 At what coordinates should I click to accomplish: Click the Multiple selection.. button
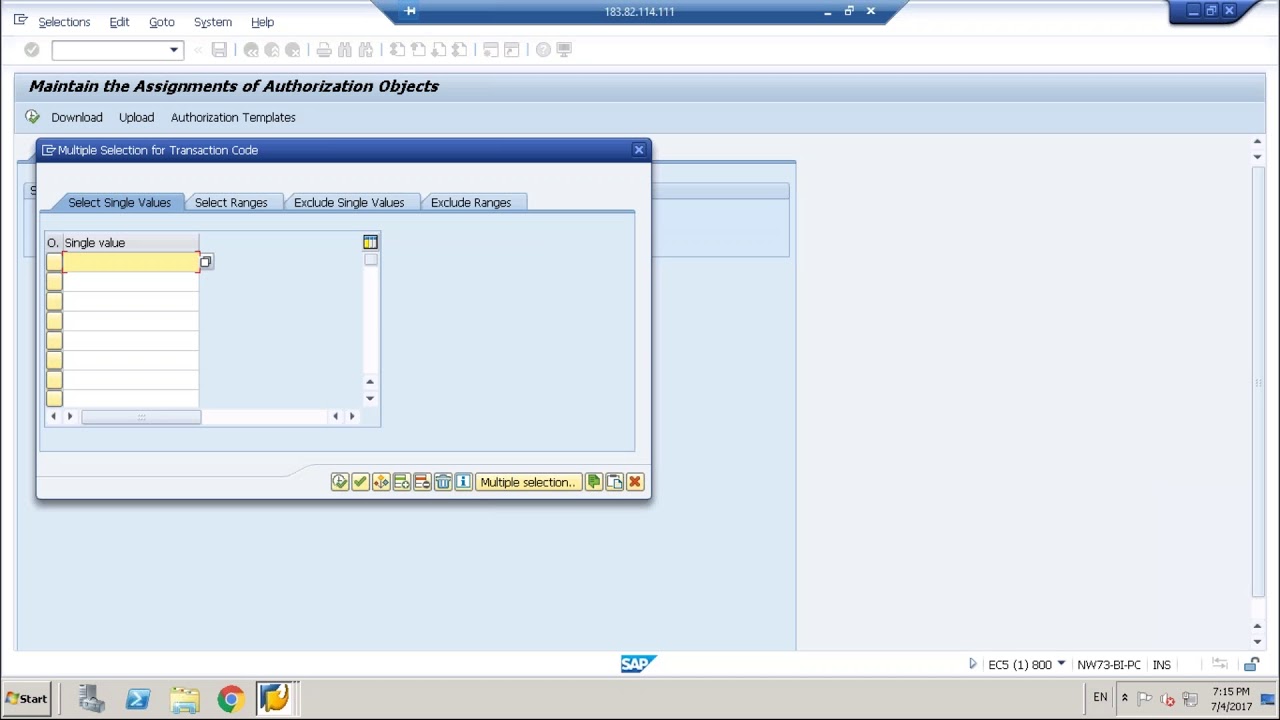[527, 482]
